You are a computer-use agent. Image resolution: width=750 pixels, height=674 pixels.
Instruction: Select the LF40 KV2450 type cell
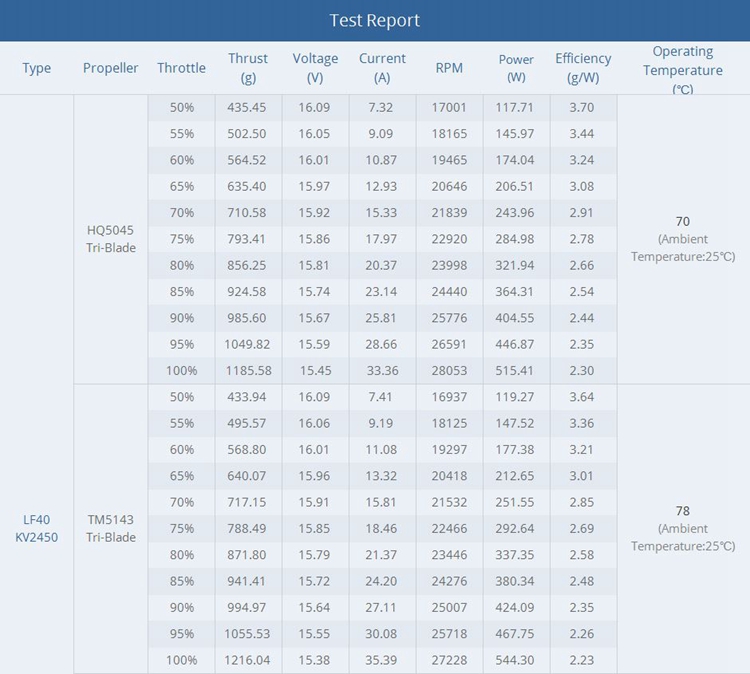[37, 529]
